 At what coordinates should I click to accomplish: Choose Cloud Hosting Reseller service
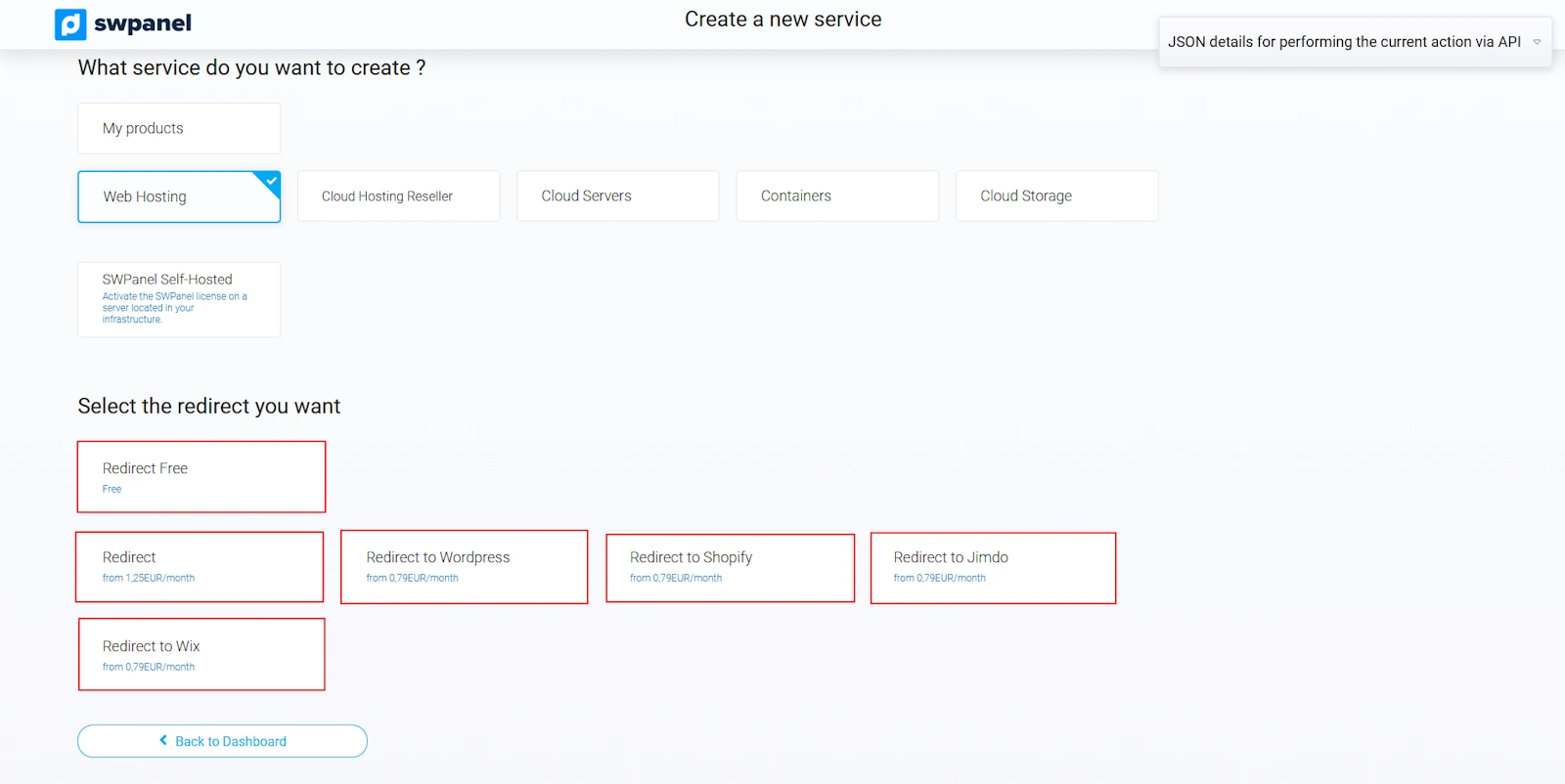(398, 196)
